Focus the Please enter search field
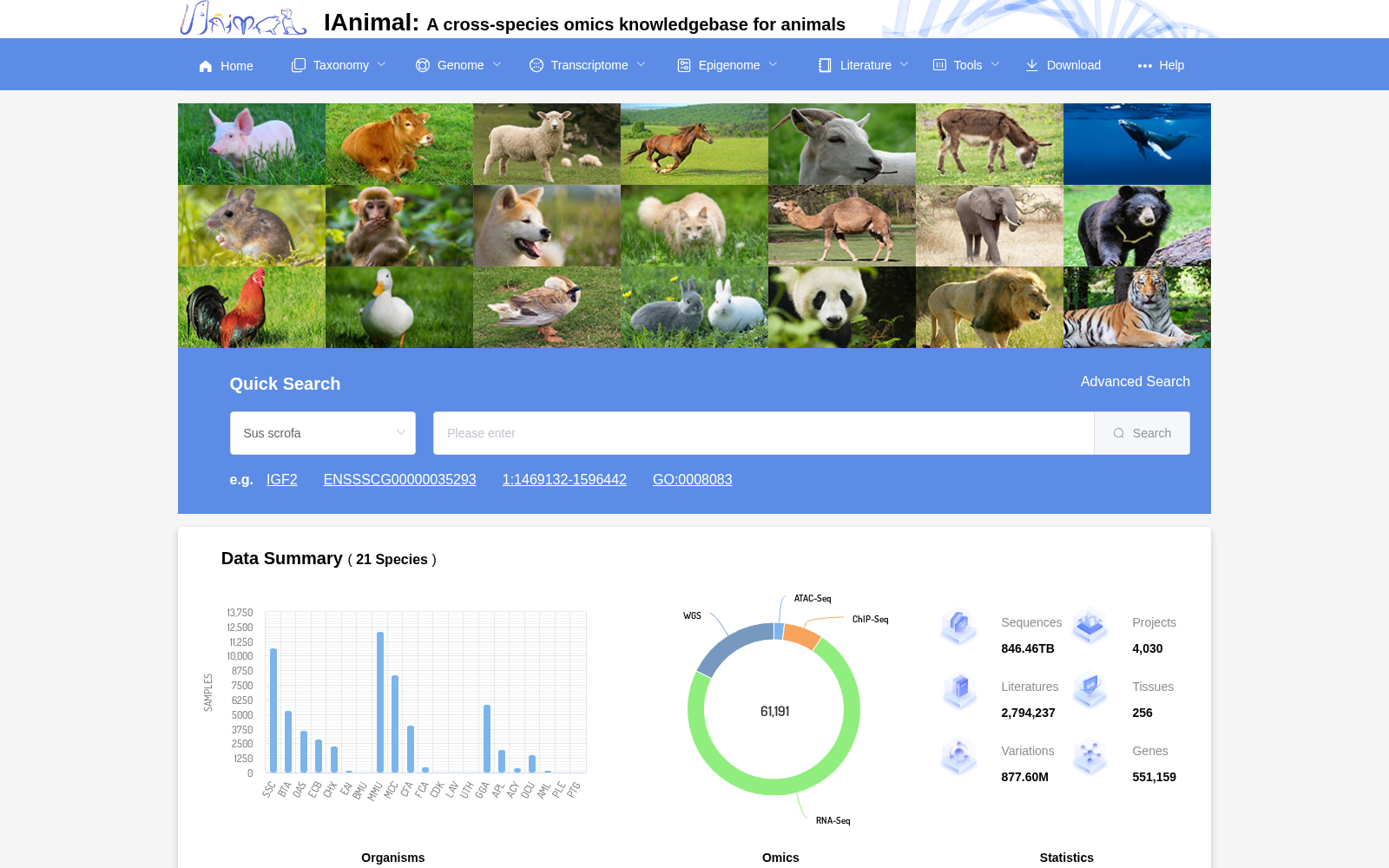The image size is (1389, 868). coord(764,433)
